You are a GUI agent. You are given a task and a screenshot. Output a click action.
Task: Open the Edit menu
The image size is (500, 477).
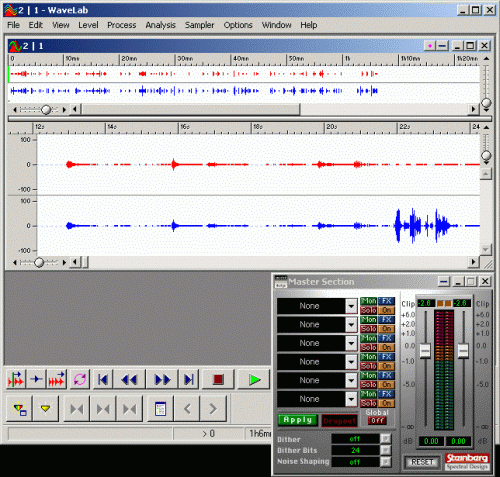[x=36, y=25]
